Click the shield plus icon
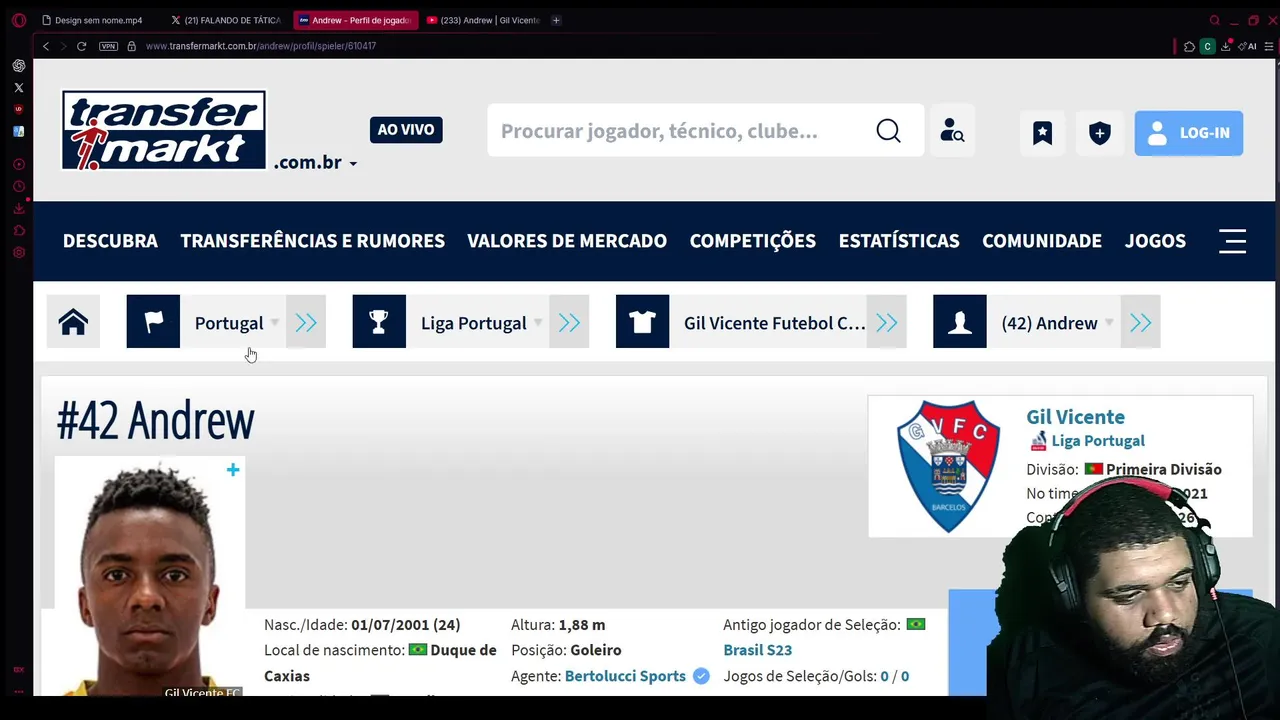1280x720 pixels. (x=1100, y=133)
